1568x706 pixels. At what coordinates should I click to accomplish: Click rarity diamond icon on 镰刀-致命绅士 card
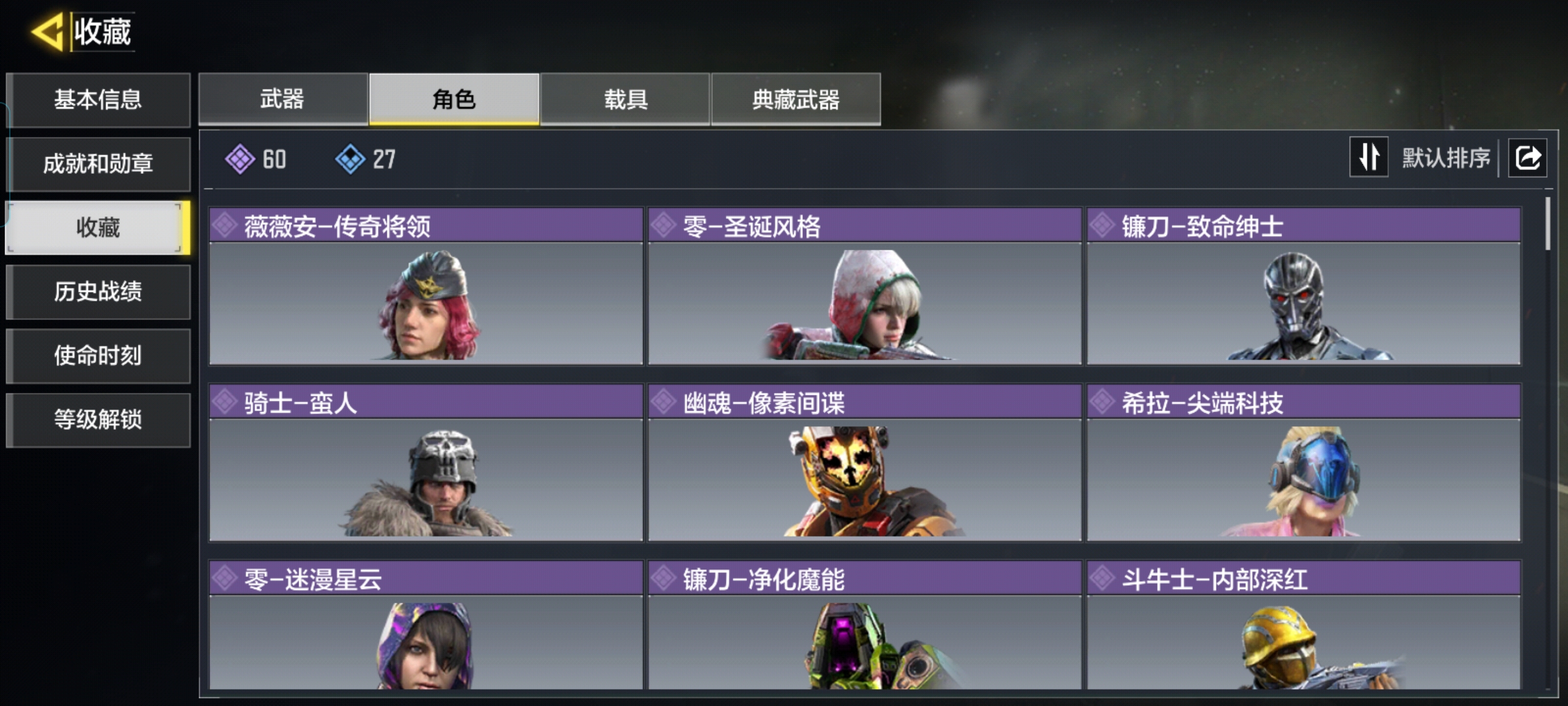1102,226
